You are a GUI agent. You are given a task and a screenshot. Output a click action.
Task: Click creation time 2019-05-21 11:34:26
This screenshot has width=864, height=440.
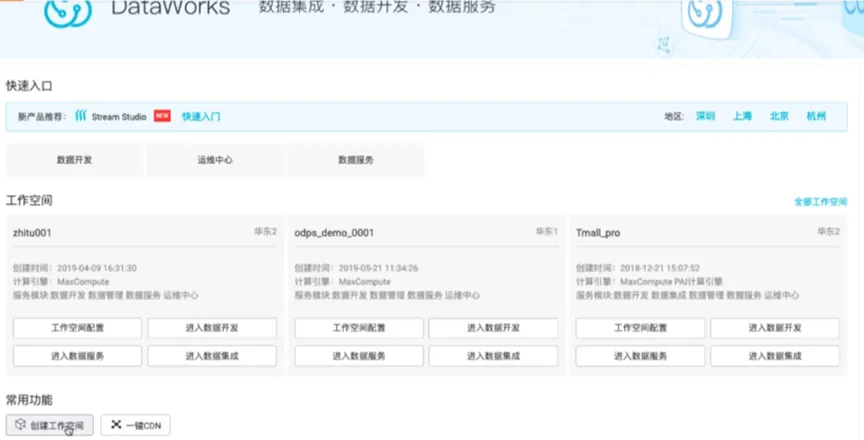pos(378,268)
